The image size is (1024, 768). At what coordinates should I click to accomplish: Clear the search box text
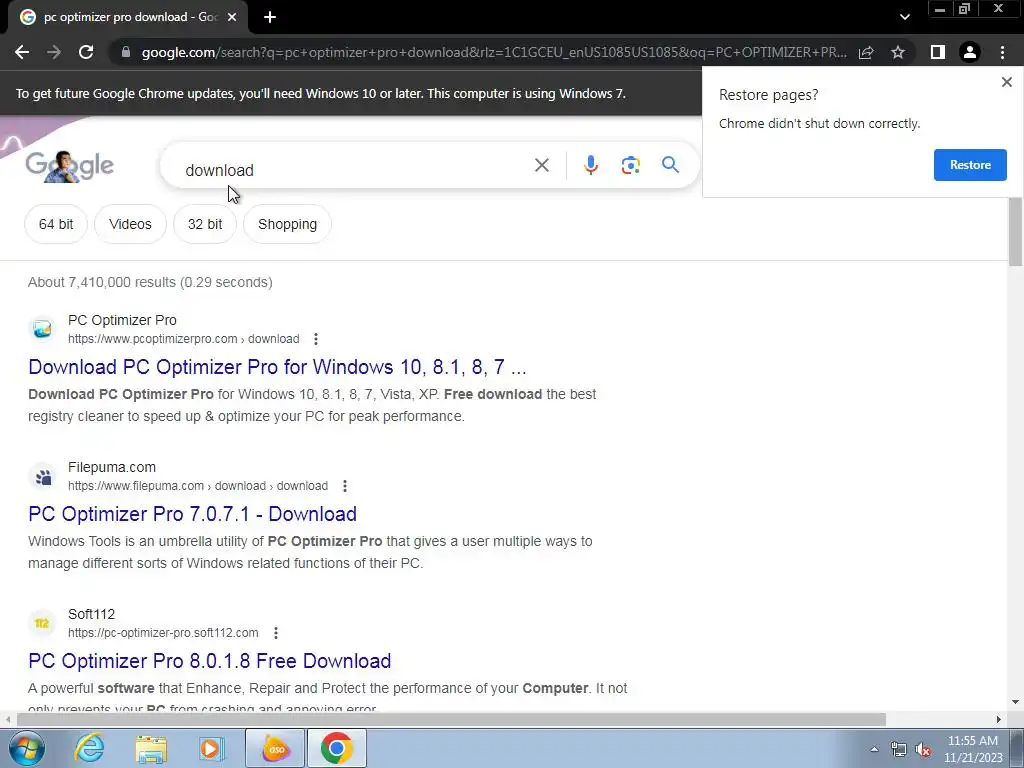pos(541,165)
